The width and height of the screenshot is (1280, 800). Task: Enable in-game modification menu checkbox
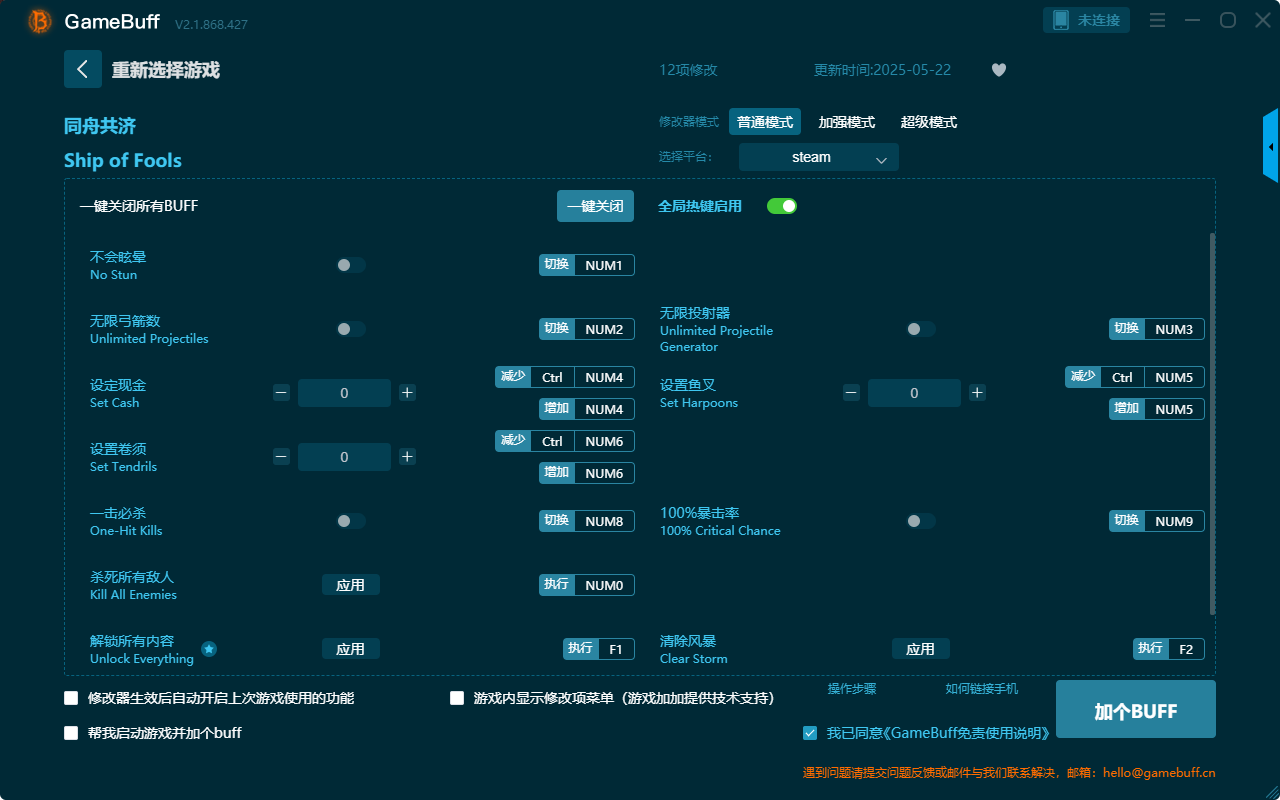(x=457, y=698)
